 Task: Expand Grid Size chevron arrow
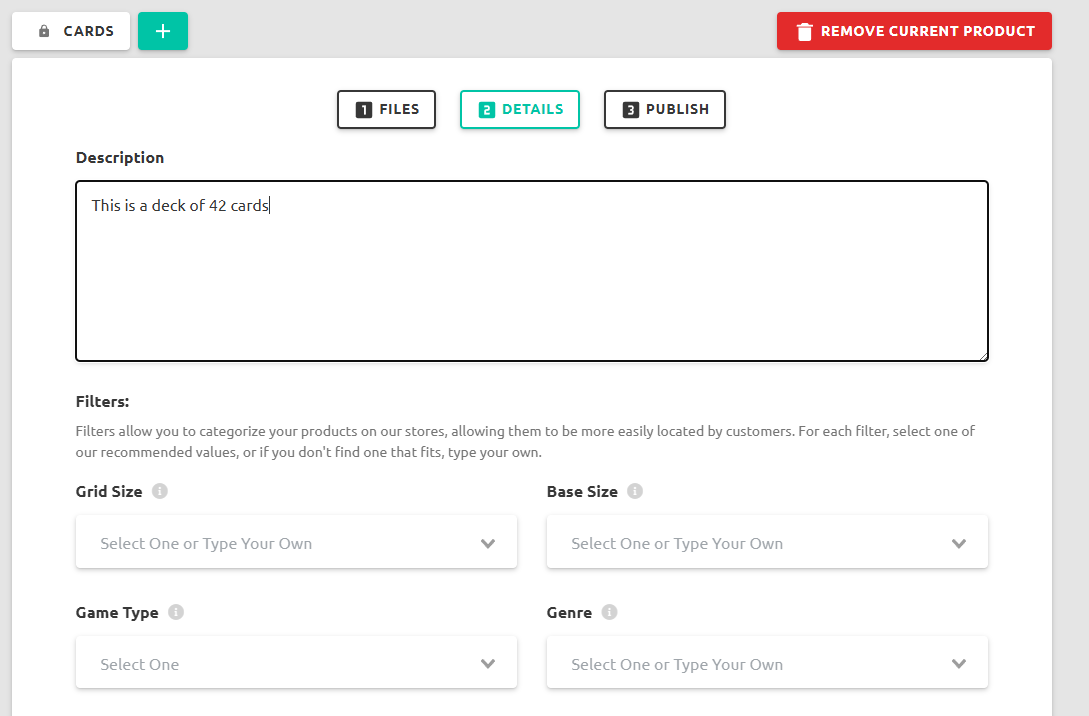coord(488,544)
